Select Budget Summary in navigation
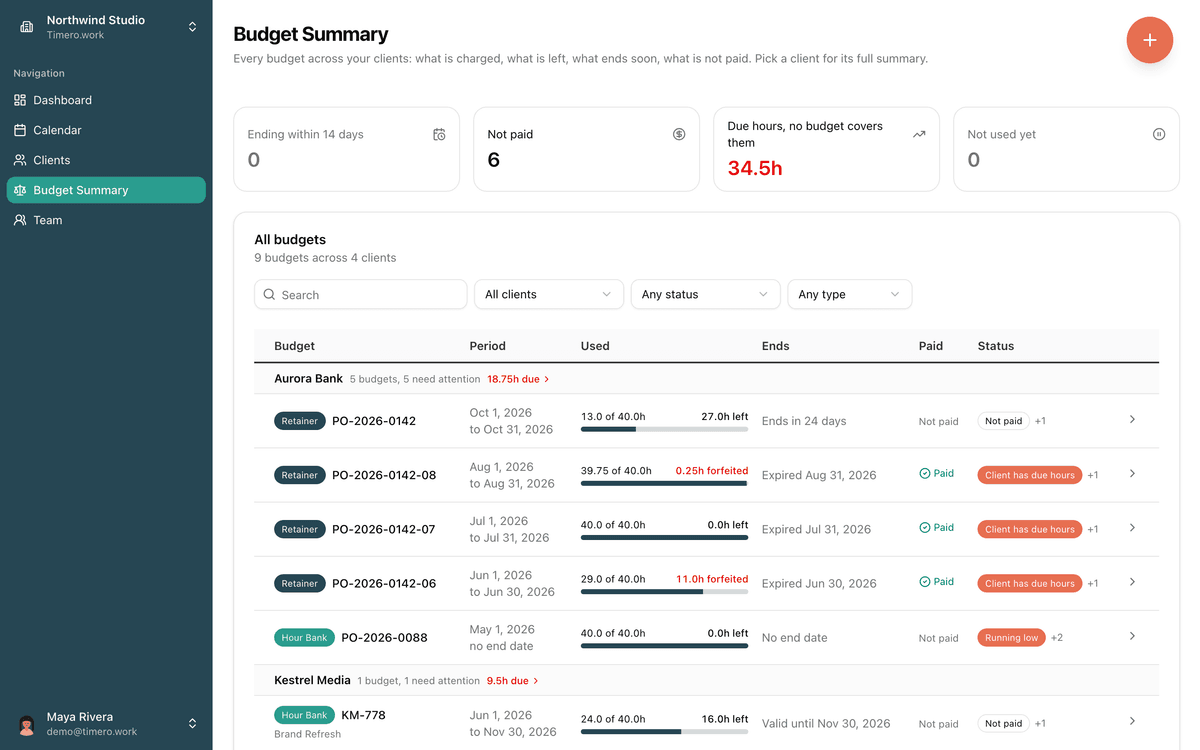 pyautogui.click(x=106, y=190)
